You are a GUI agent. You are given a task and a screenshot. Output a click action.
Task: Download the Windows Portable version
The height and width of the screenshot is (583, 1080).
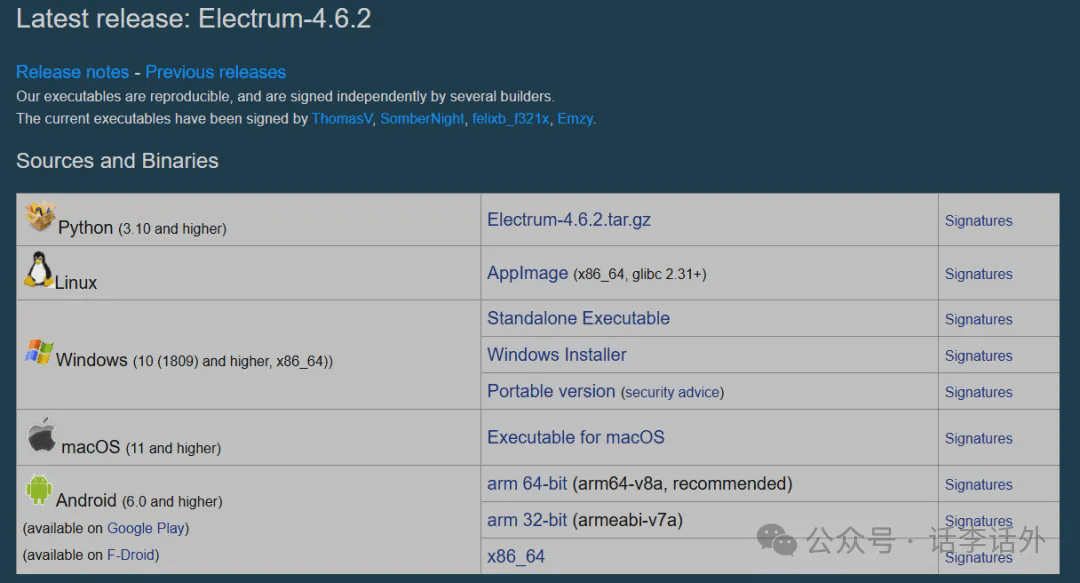click(x=550, y=391)
